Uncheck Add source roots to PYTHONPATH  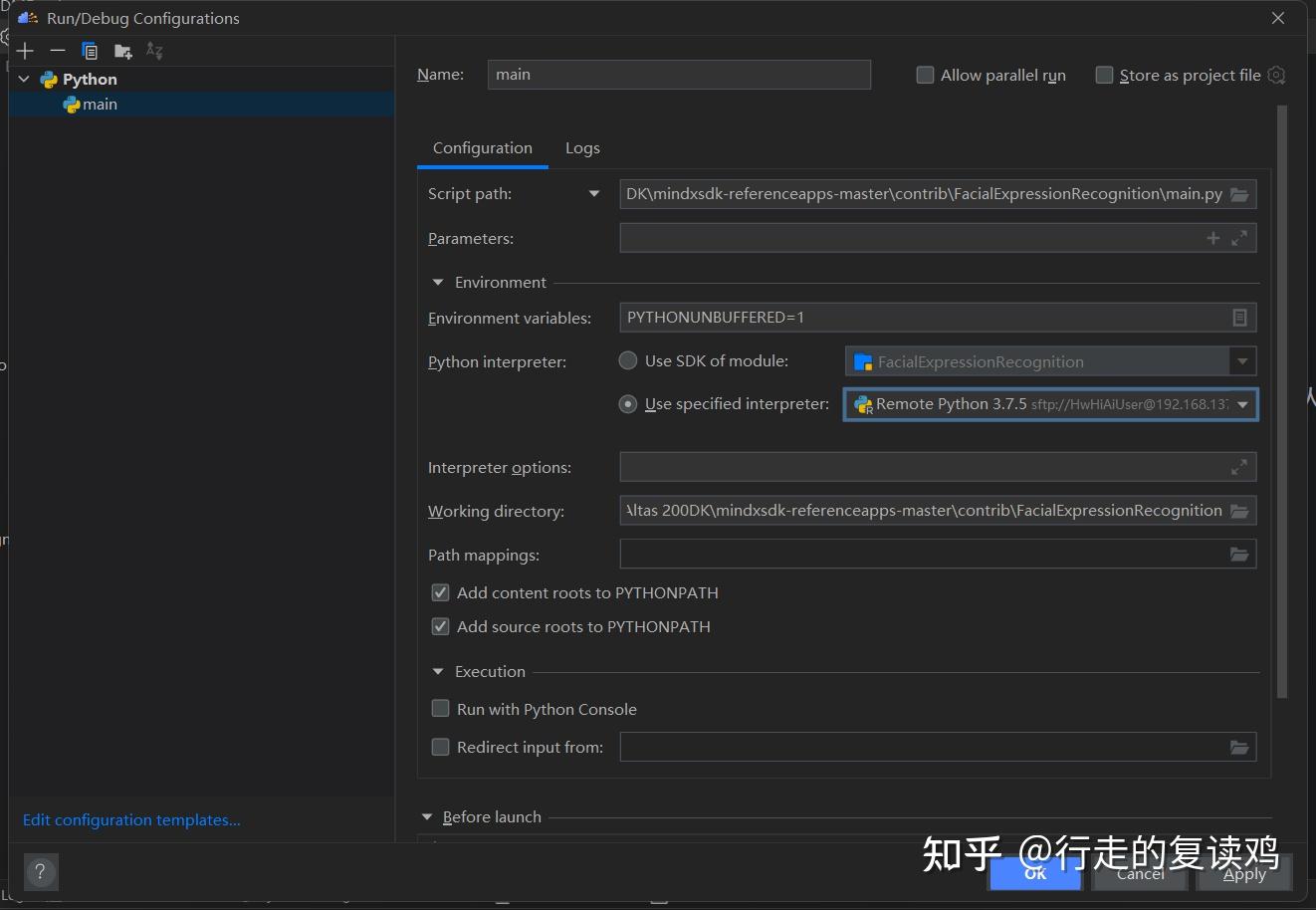coord(440,626)
